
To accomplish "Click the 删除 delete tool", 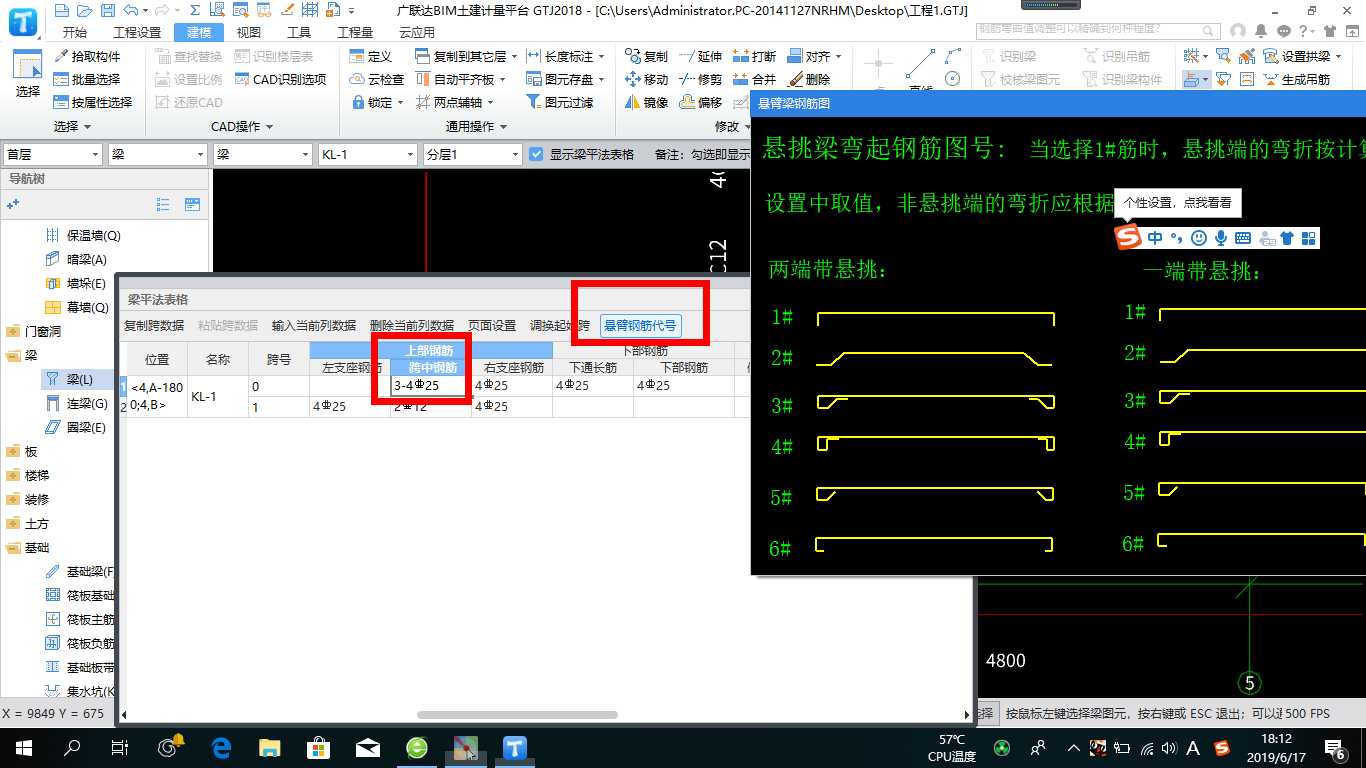I will [808, 79].
